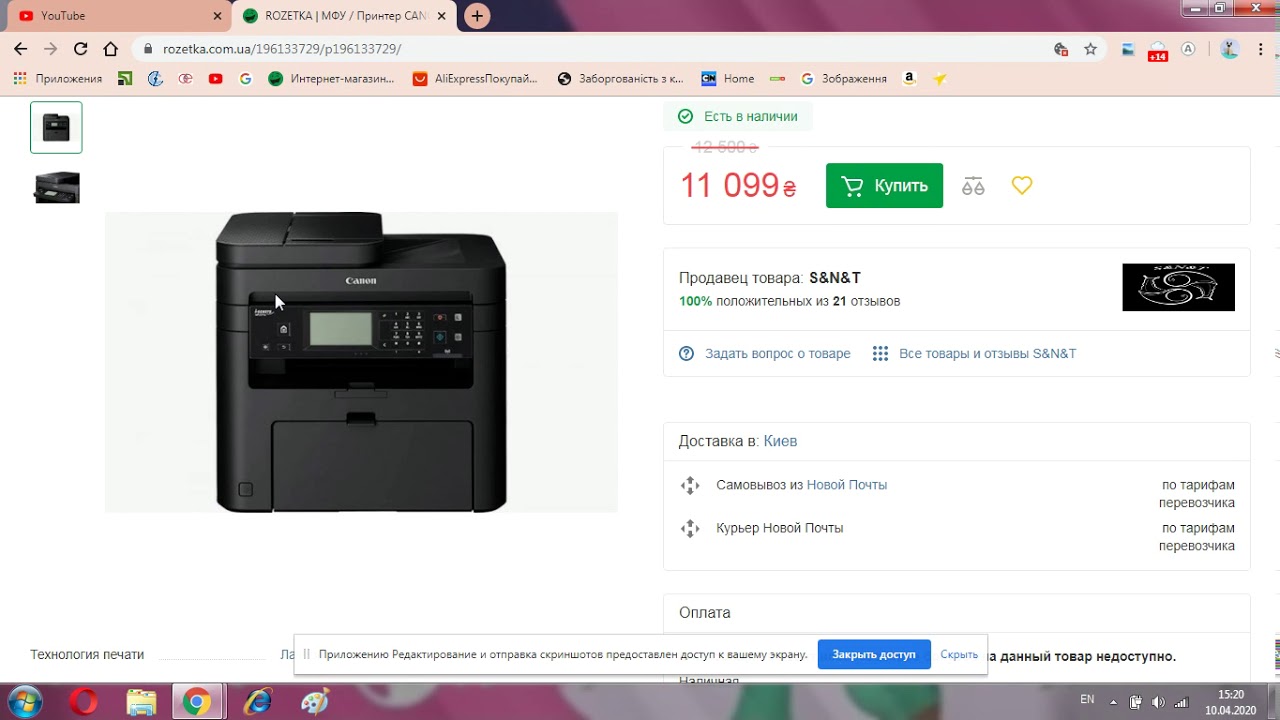Image resolution: width=1280 pixels, height=720 pixels.
Task: Open Заборгованість bookmark
Action: [620, 78]
